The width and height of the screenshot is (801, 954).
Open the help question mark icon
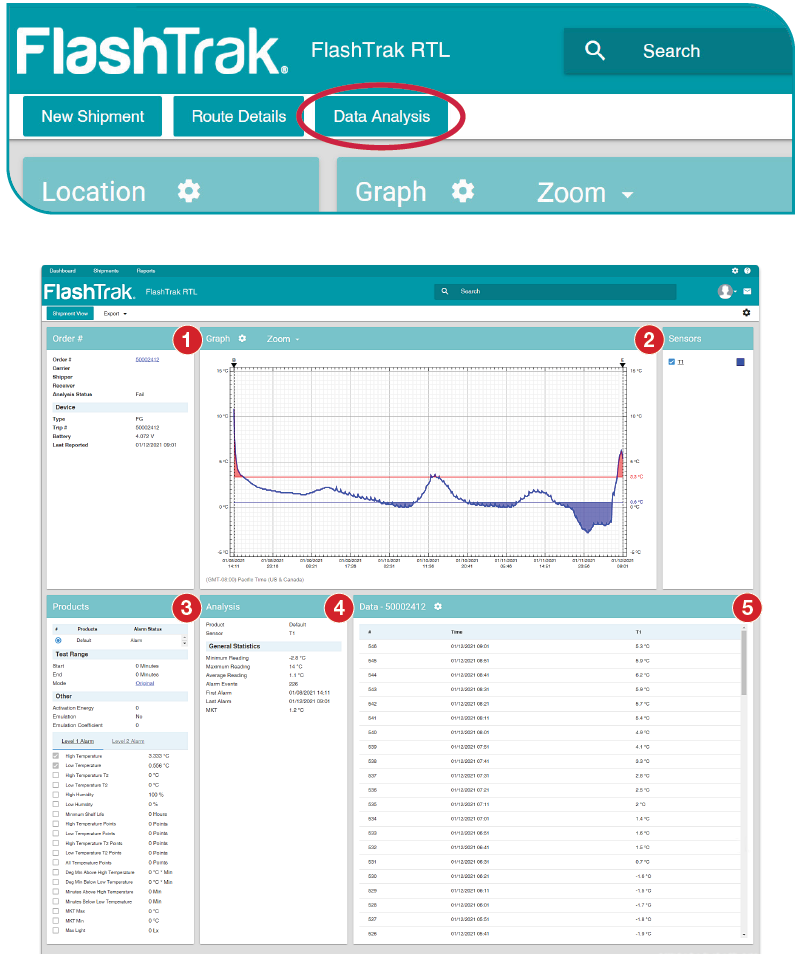(747, 271)
